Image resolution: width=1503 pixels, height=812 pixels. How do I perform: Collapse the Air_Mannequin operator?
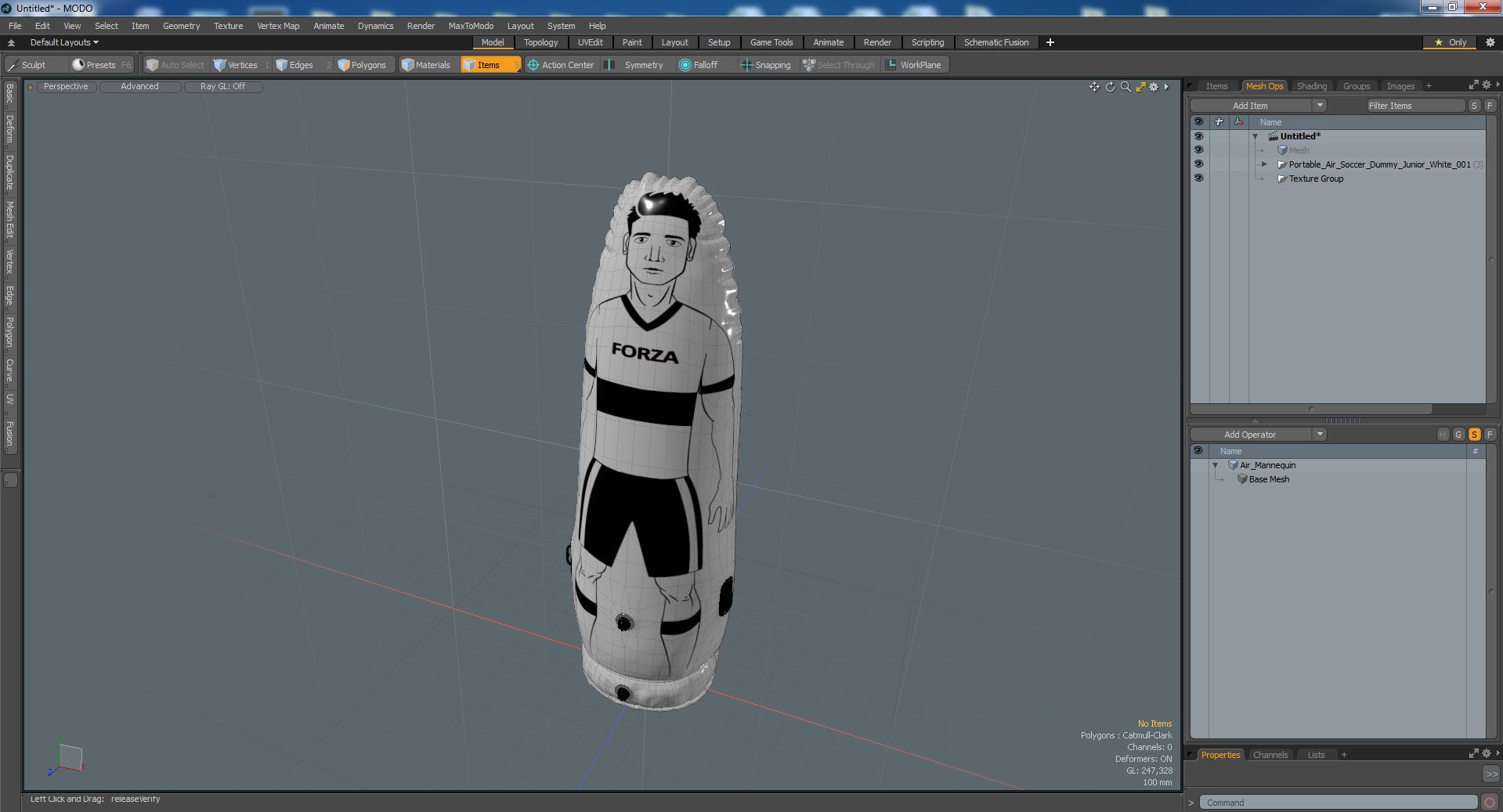pos(1216,465)
